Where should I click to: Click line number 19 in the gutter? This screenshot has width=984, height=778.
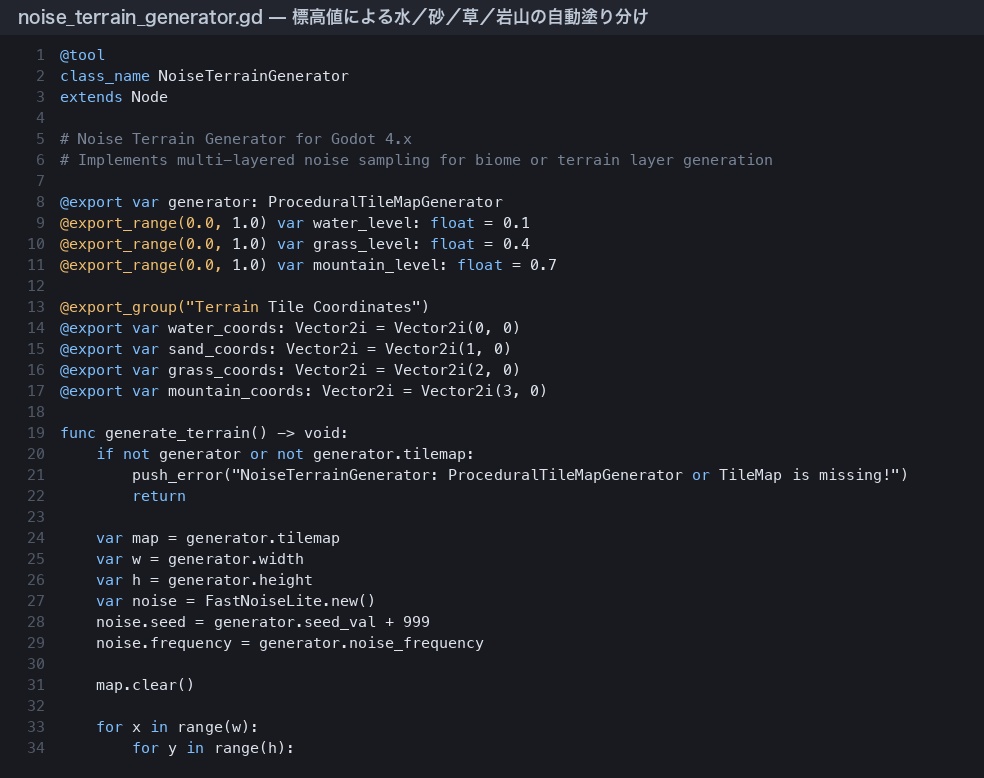click(x=36, y=433)
